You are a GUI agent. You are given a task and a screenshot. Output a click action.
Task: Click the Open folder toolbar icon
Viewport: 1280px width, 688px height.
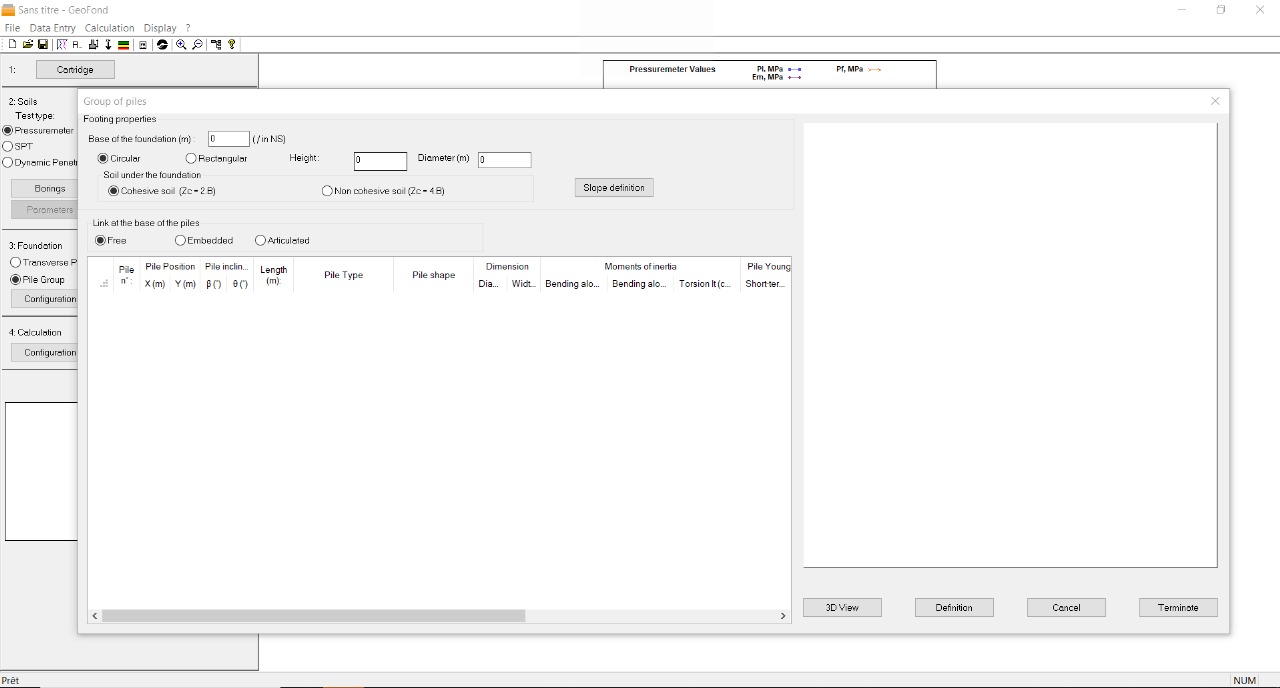pyautogui.click(x=28, y=44)
